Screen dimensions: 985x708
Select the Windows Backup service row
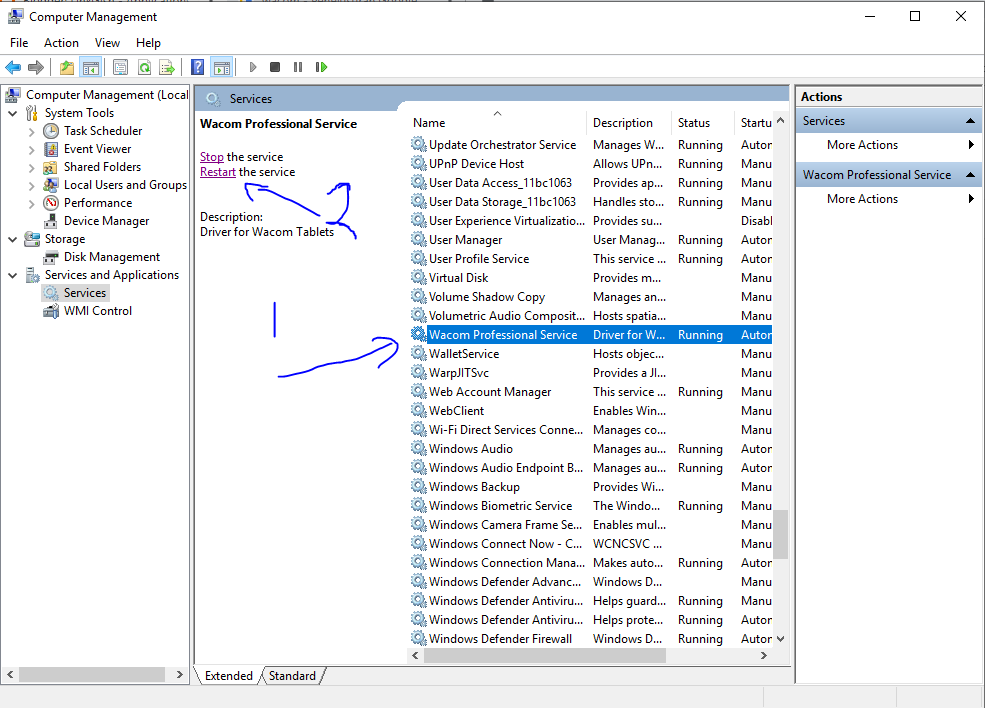click(591, 487)
